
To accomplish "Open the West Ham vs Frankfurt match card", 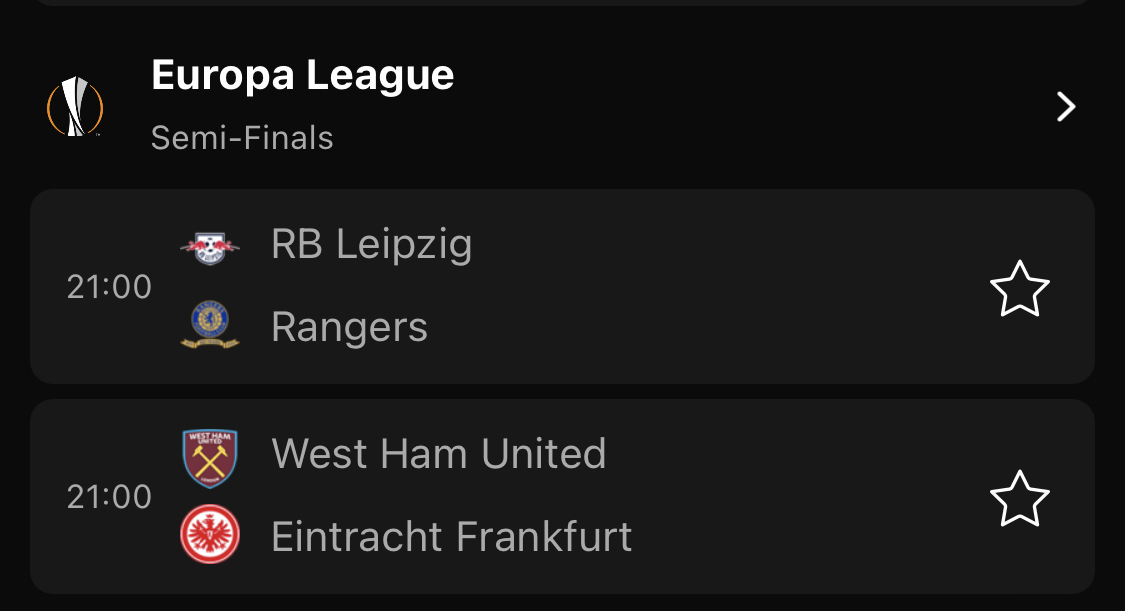I will tap(562, 496).
